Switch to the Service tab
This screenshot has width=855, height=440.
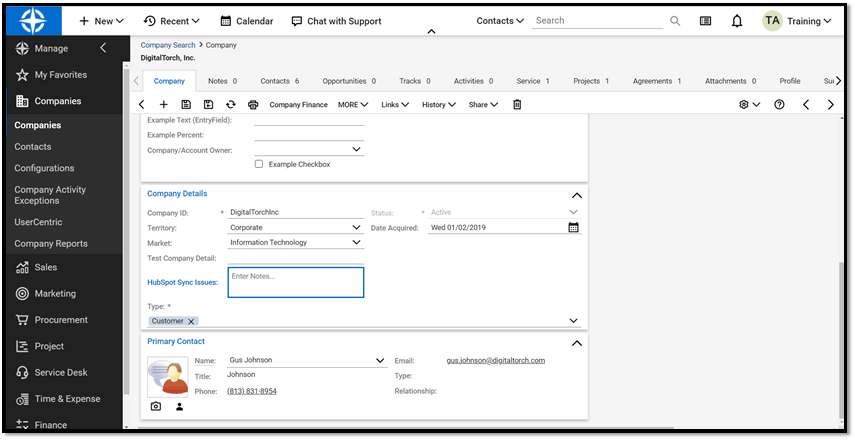533,81
